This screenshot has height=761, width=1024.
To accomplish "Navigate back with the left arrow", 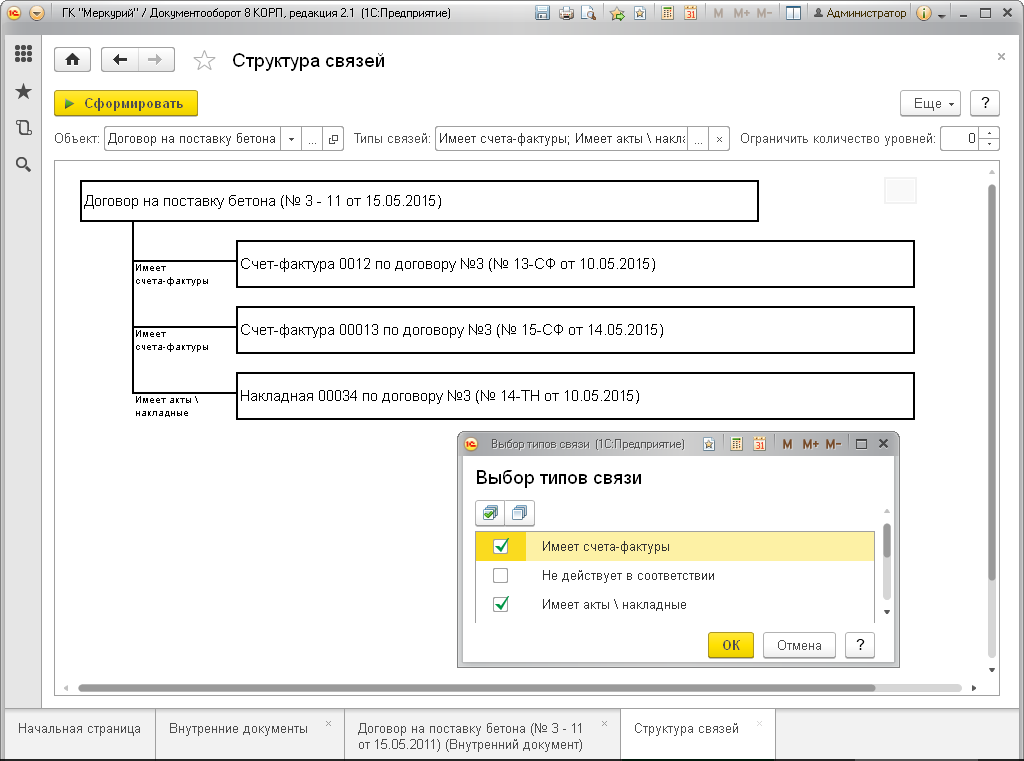I will [x=120, y=60].
